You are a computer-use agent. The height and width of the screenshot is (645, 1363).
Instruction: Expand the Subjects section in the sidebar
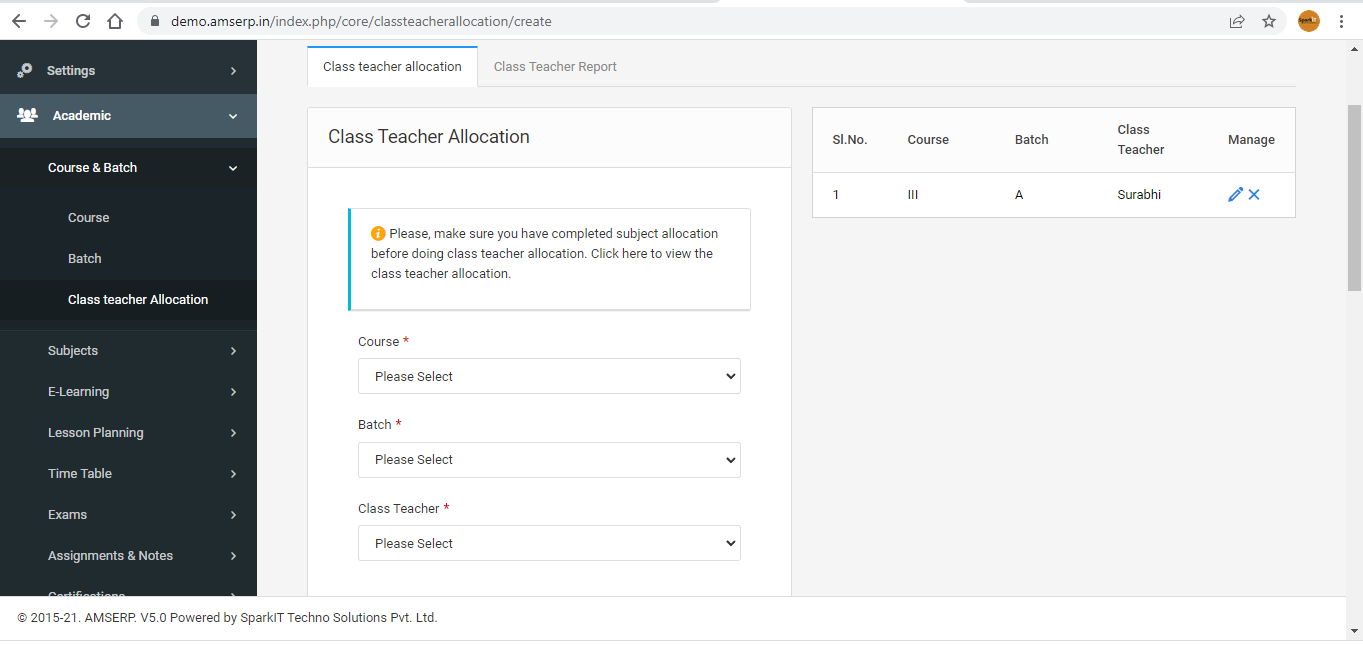pos(73,351)
